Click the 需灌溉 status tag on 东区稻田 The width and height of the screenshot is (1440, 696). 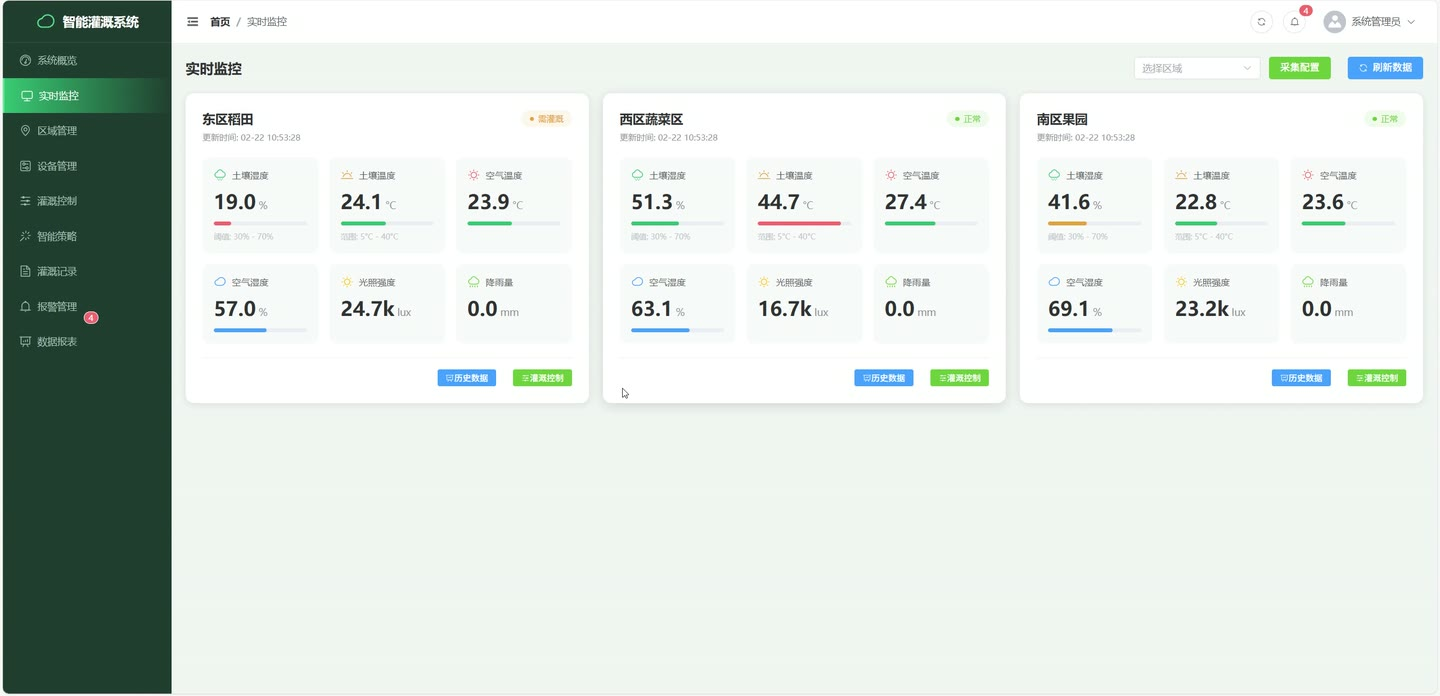546,118
